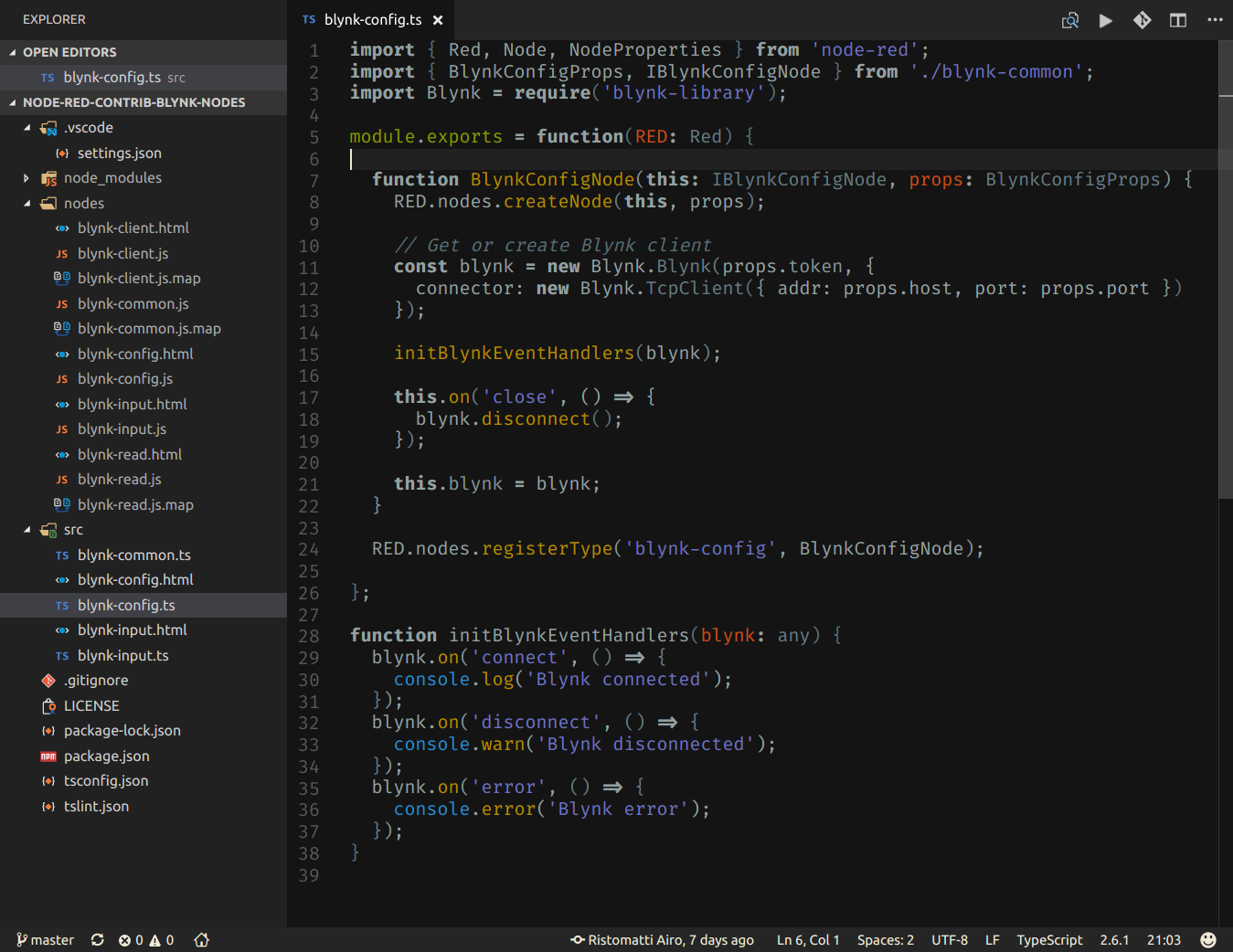The height and width of the screenshot is (952, 1233).
Task: Open package.json with npm icon
Action: 143,756
